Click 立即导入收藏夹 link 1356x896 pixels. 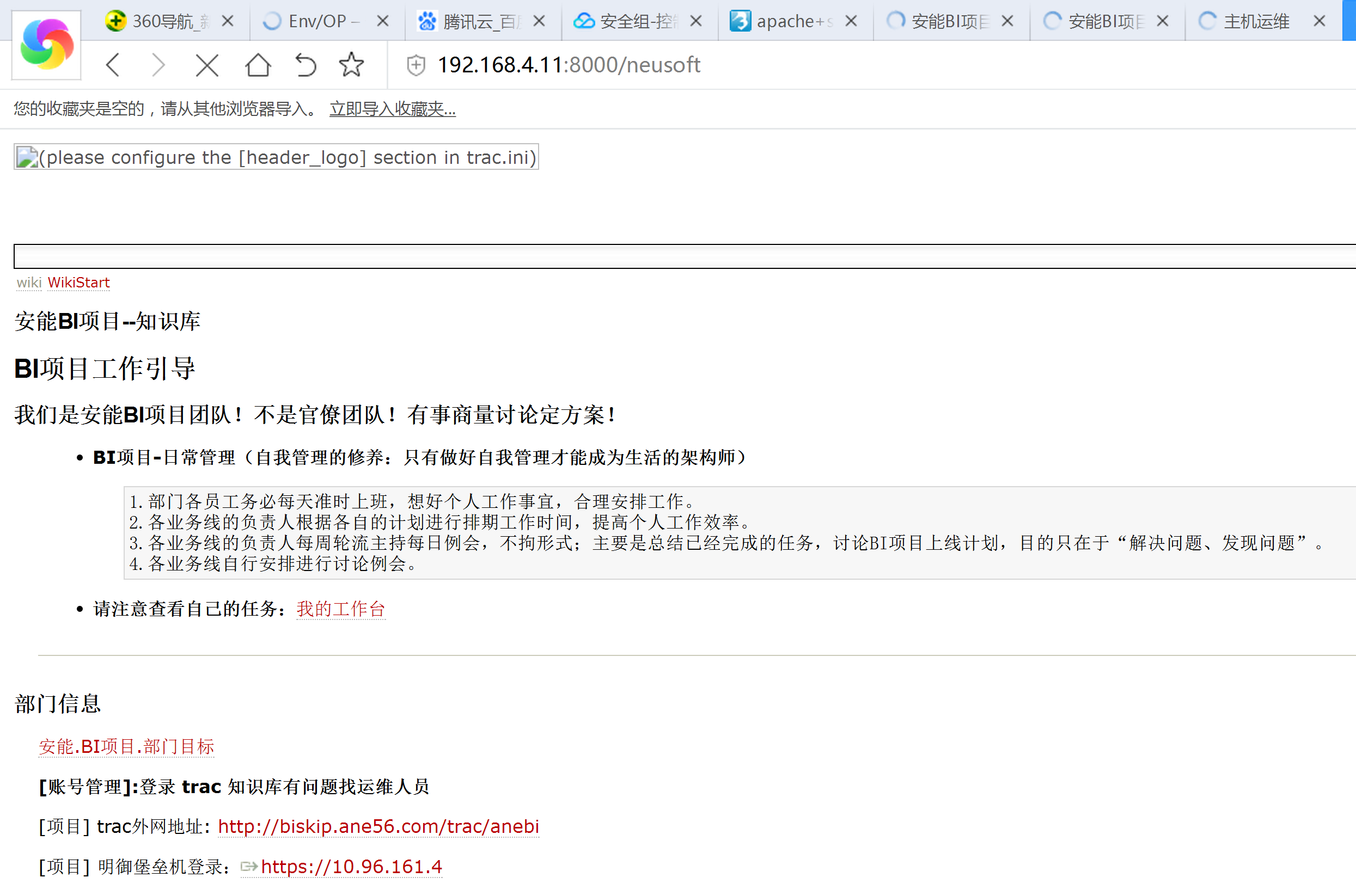(392, 108)
